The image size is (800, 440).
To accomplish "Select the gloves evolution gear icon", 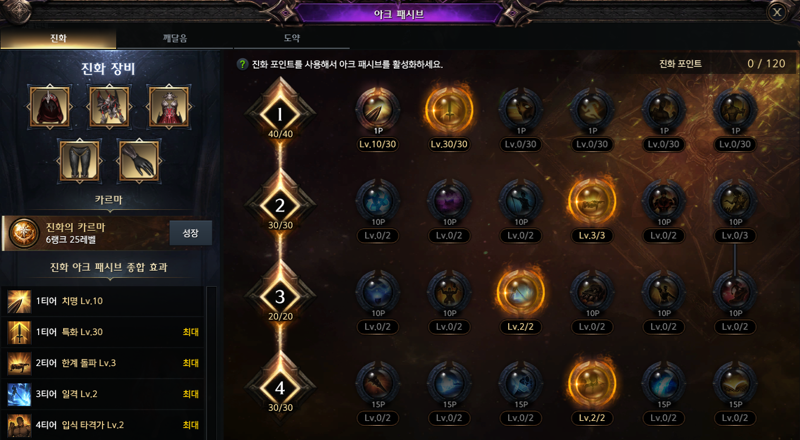I will (x=139, y=161).
